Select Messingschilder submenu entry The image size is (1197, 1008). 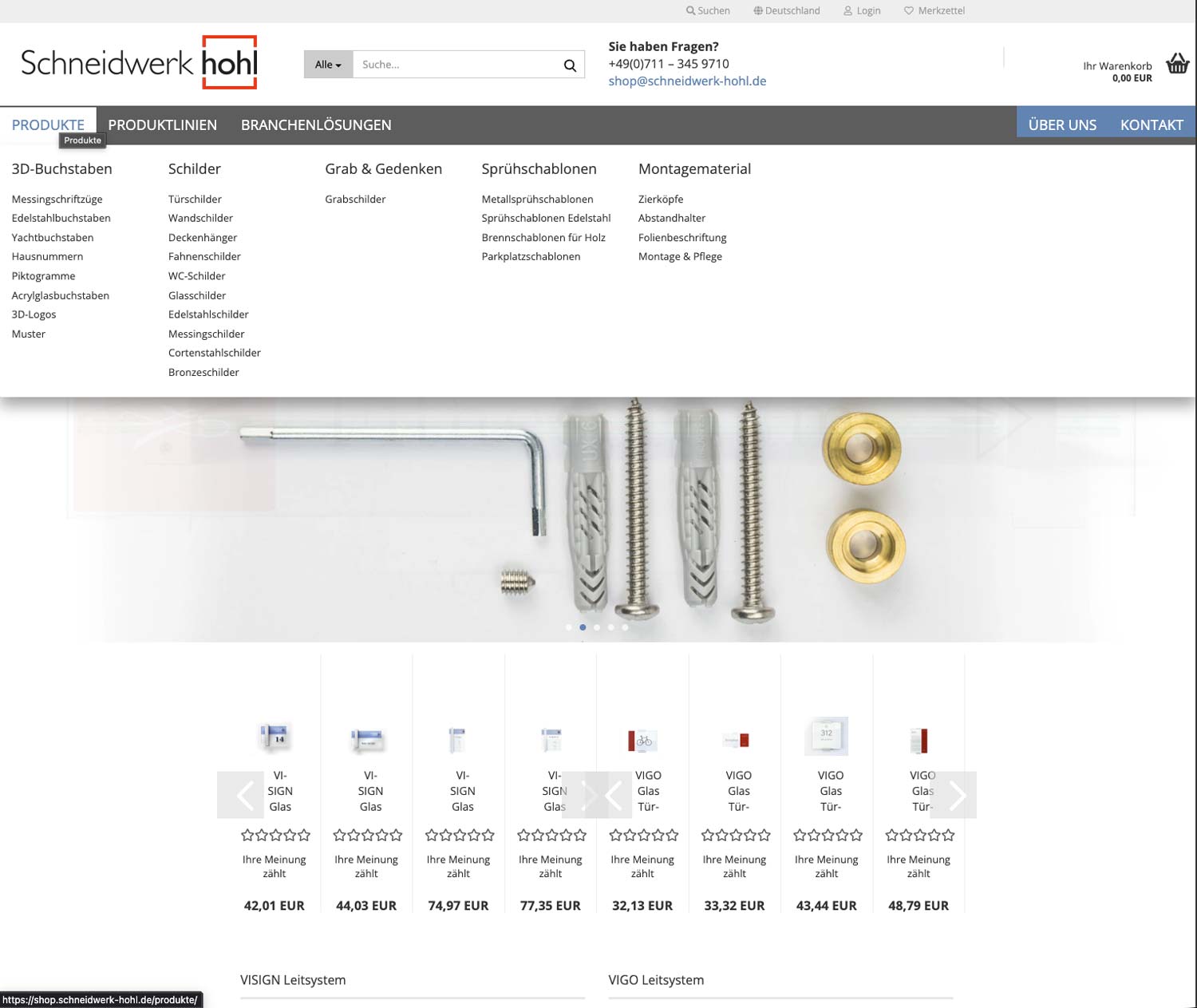point(206,334)
